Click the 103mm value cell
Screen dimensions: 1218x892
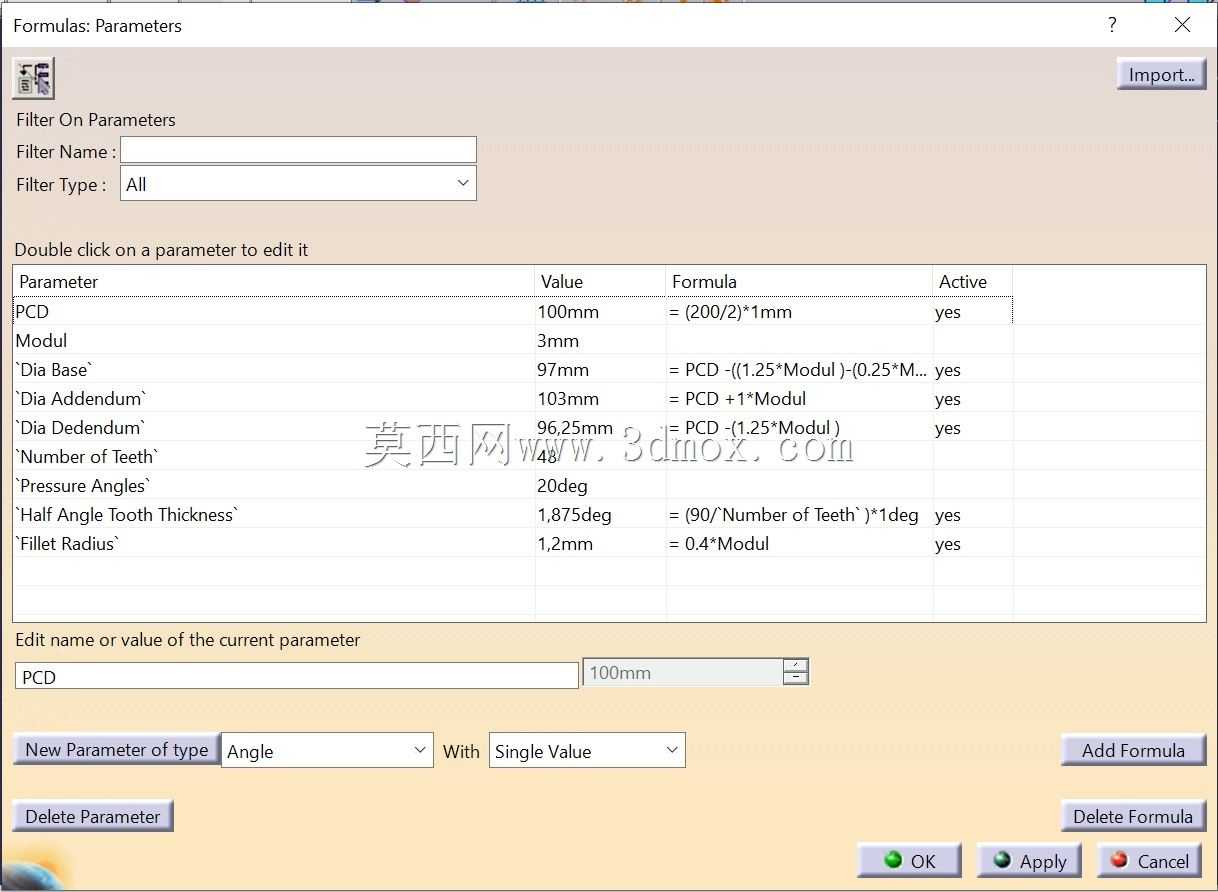[600, 398]
